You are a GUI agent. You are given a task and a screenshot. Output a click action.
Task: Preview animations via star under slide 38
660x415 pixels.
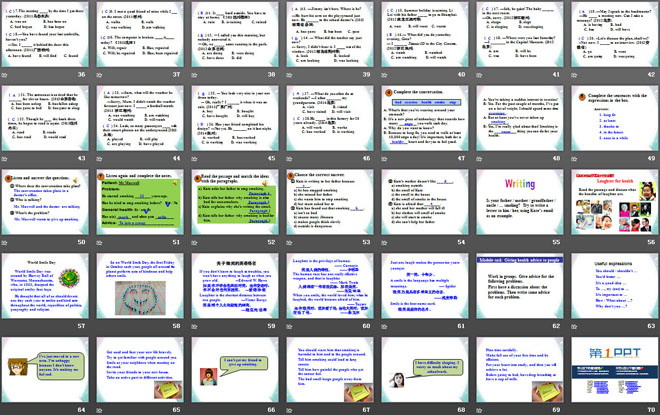pos(194,75)
